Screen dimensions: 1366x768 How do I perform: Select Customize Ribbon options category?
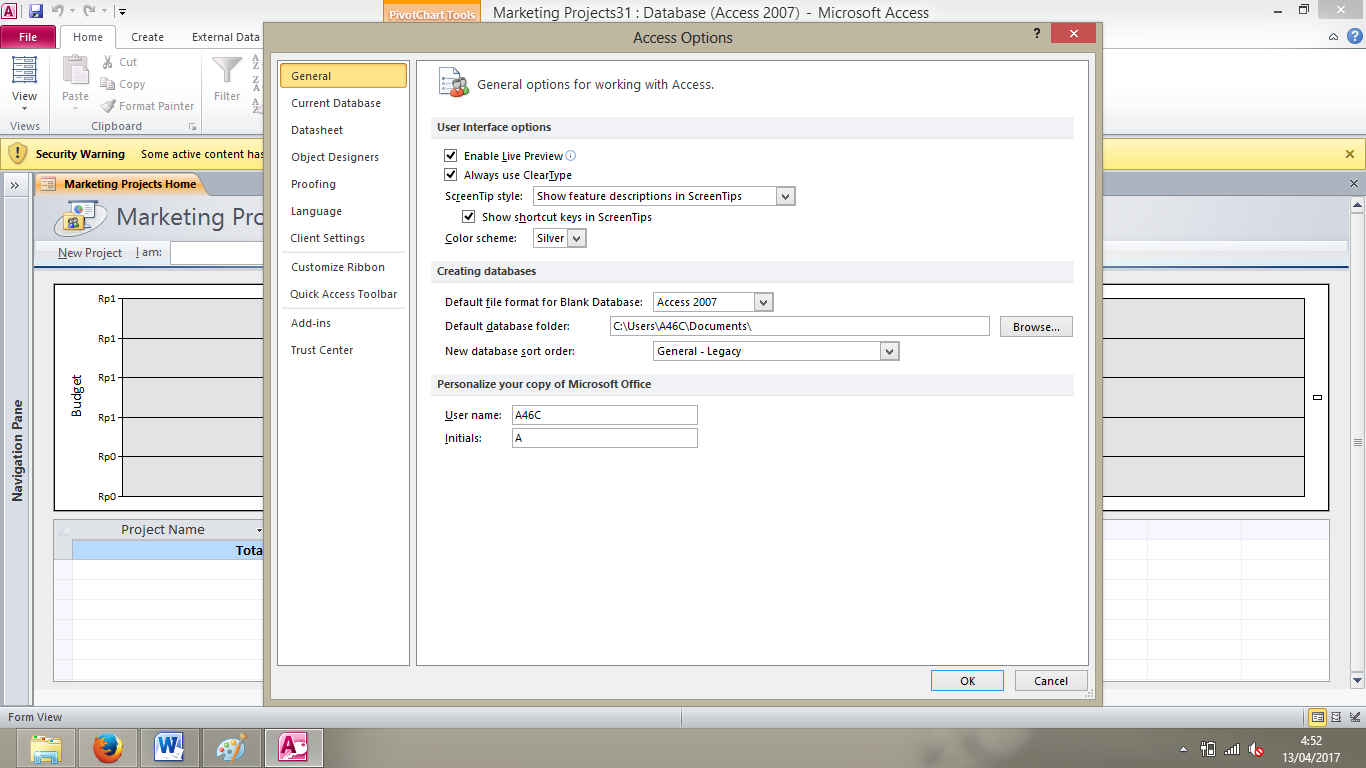click(338, 267)
